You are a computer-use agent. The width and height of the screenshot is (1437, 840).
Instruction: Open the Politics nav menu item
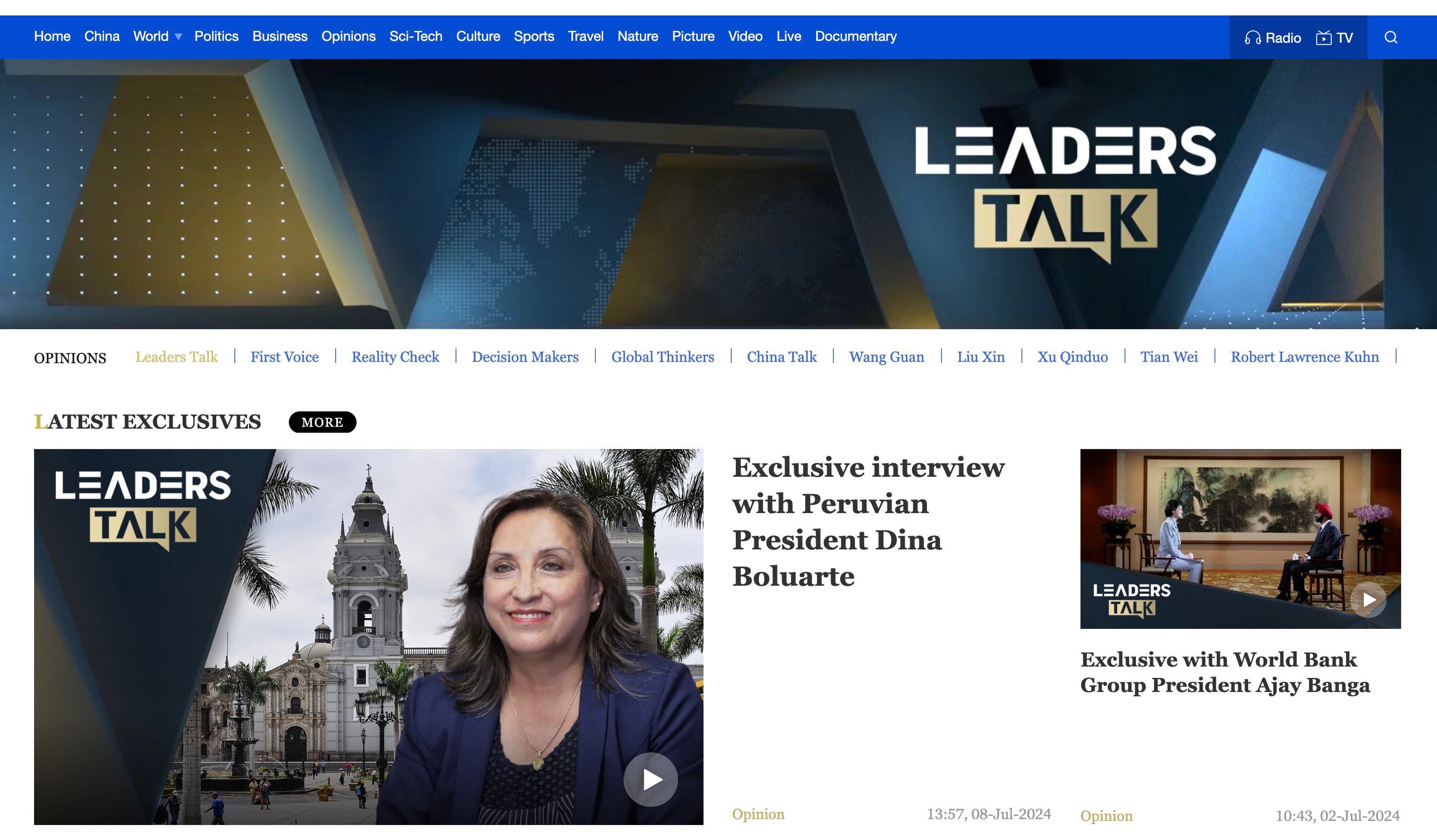pos(216,36)
